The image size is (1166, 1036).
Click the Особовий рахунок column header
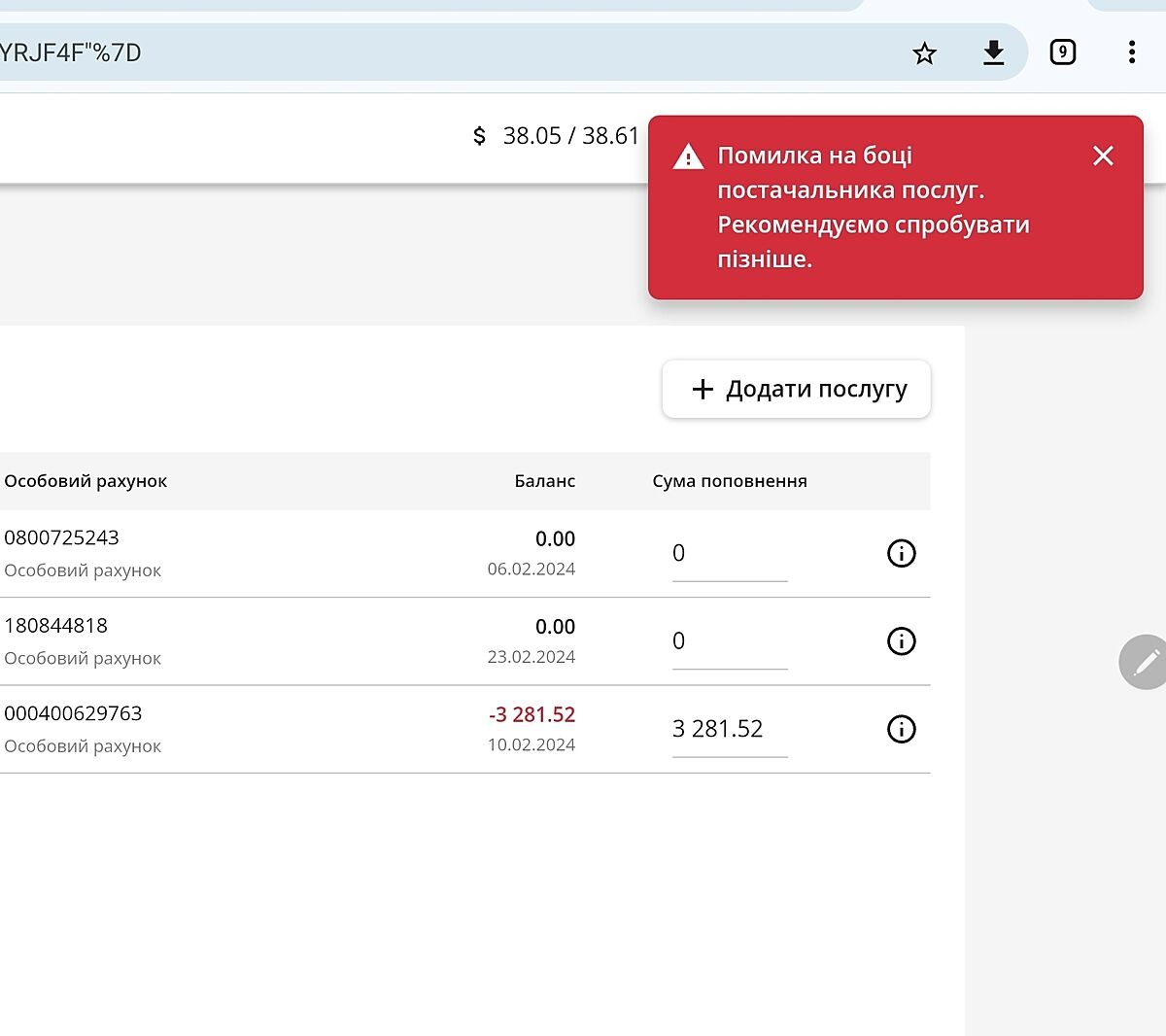[x=86, y=481]
